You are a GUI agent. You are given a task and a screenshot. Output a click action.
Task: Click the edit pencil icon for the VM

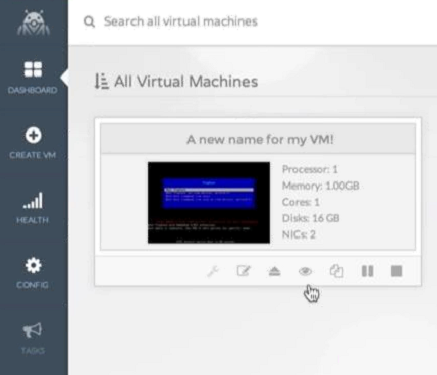pyautogui.click(x=243, y=271)
